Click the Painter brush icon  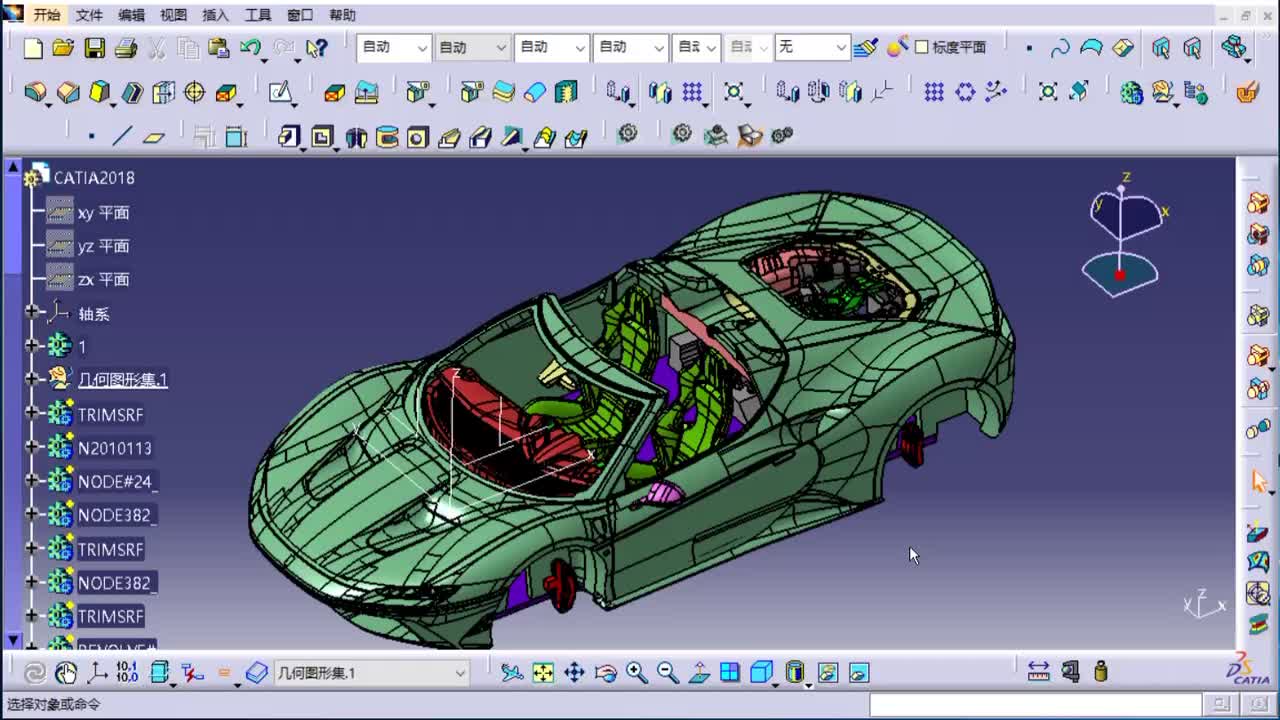click(x=866, y=47)
